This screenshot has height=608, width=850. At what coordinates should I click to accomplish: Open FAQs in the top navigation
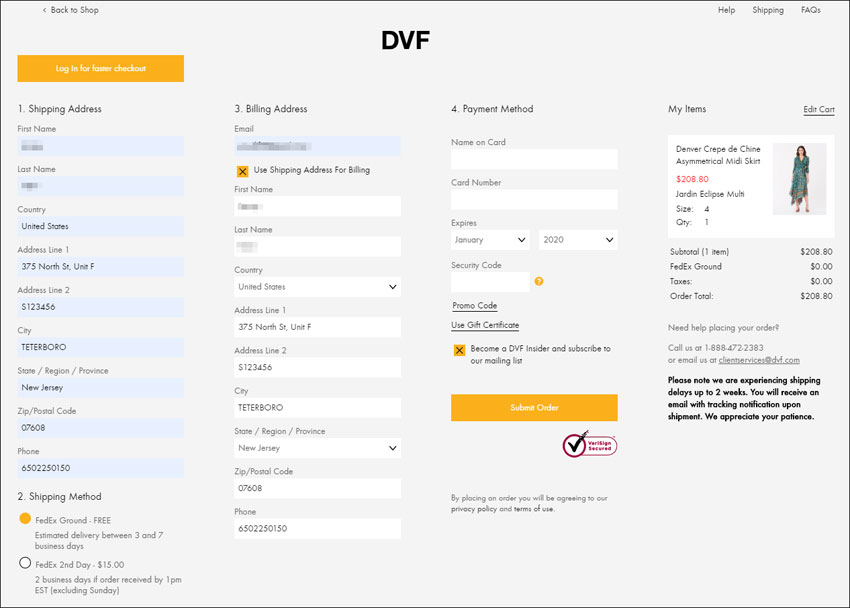click(x=810, y=10)
